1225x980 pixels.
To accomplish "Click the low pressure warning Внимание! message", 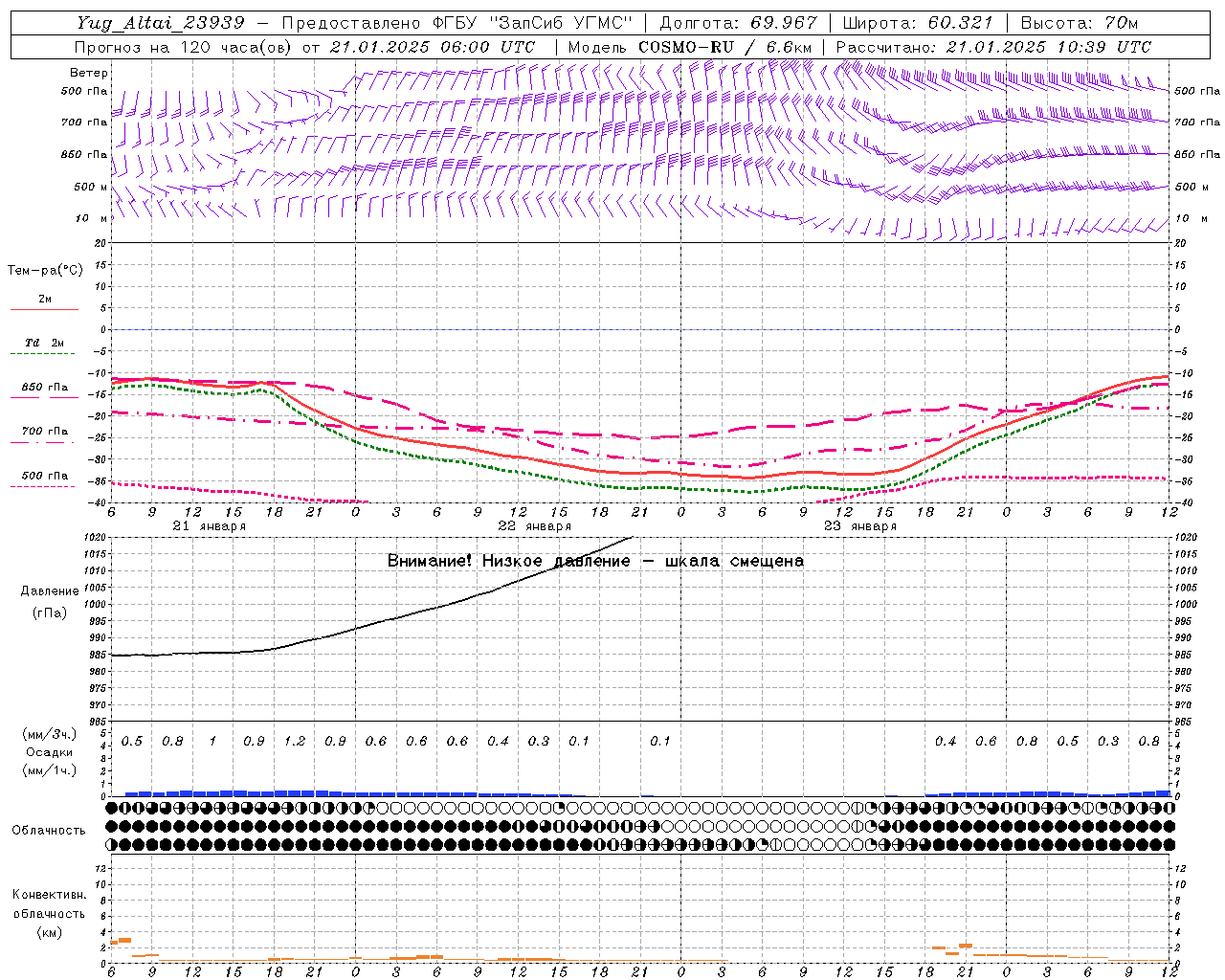I will click(595, 561).
